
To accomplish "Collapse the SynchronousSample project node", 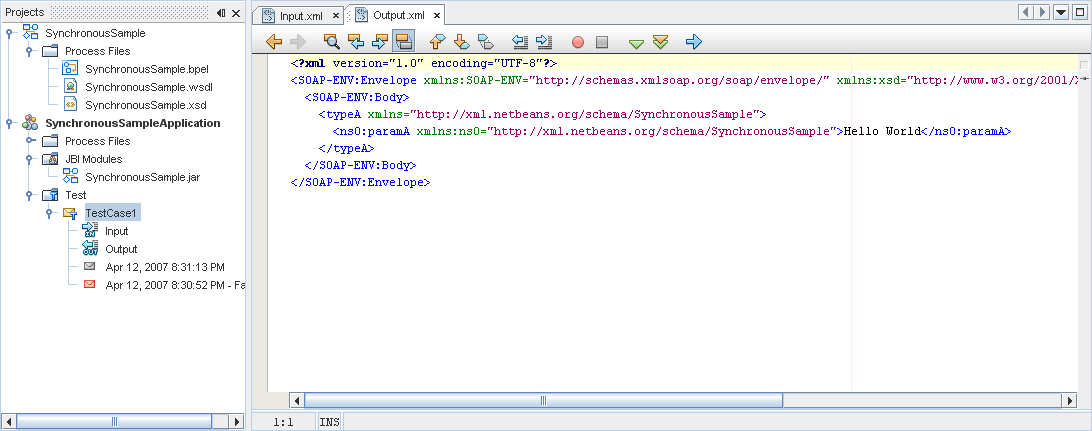I will click(9, 33).
